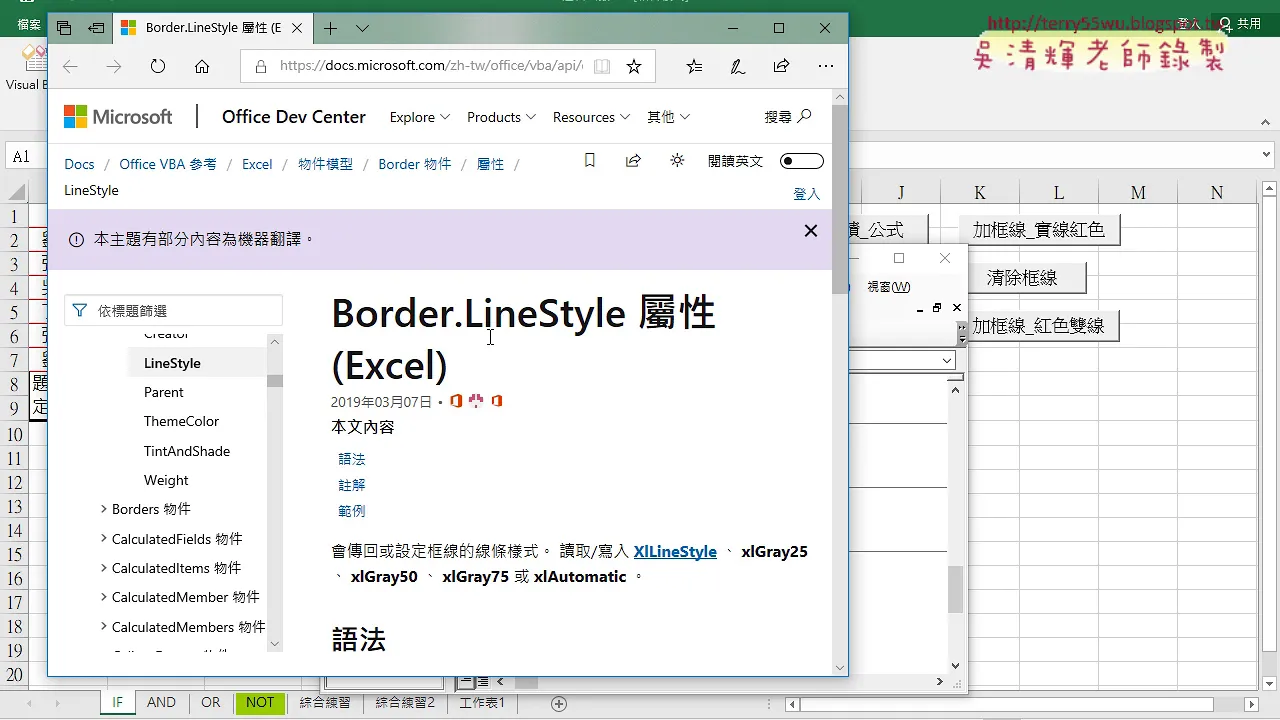This screenshot has height=720, width=1280.
Task: Open the Favorites hub icon
Action: click(694, 67)
